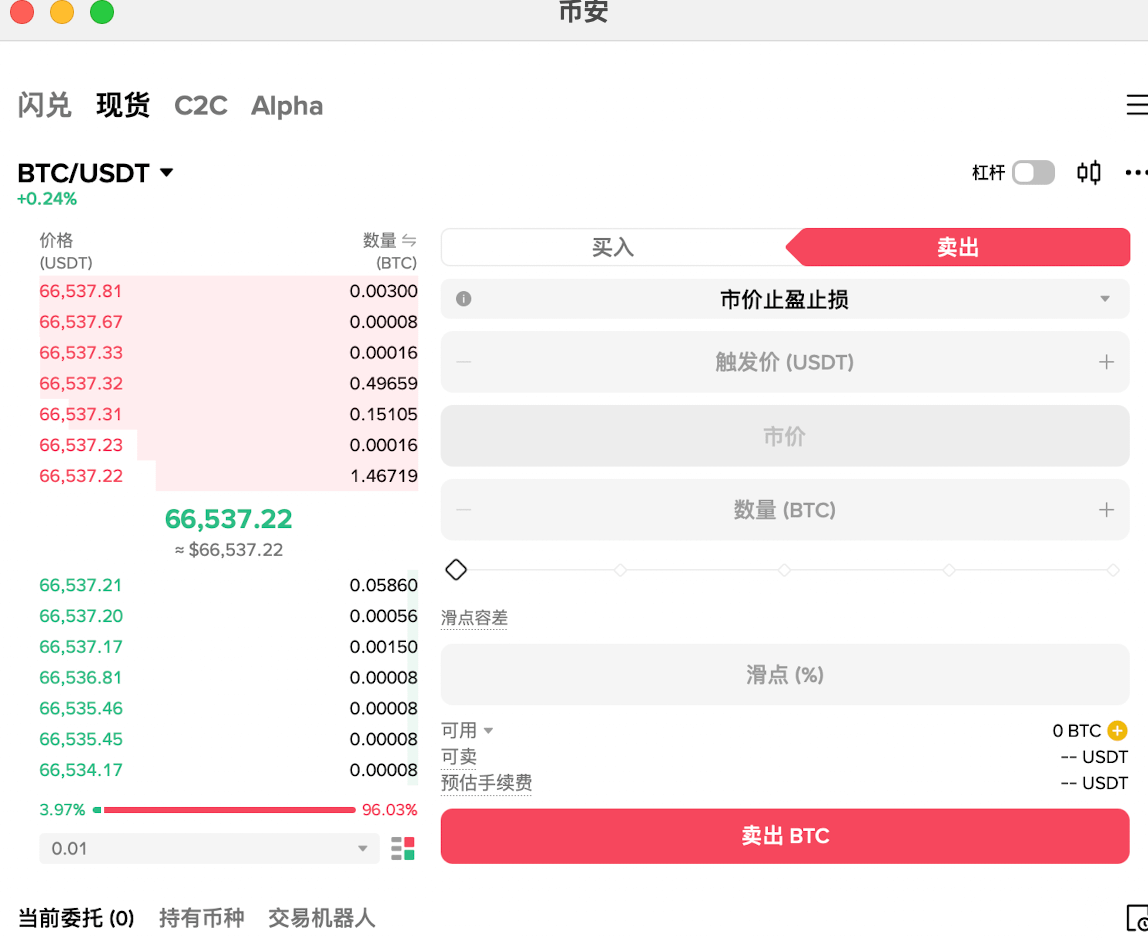The height and width of the screenshot is (942, 1148).
Task: Click the three-dot more options icon
Action: pyautogui.click(x=1136, y=172)
